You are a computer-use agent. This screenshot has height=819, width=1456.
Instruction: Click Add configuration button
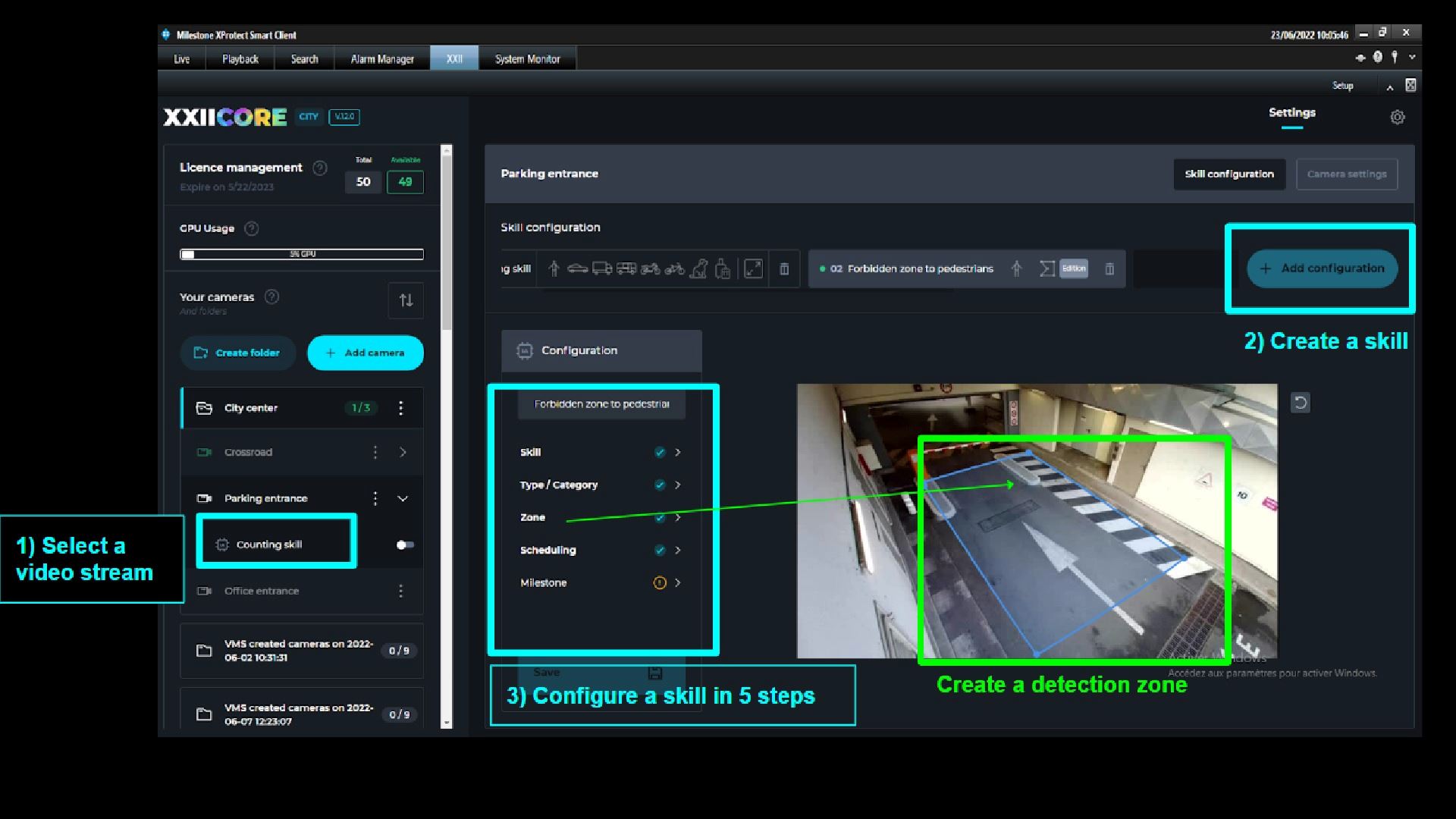[1323, 268]
